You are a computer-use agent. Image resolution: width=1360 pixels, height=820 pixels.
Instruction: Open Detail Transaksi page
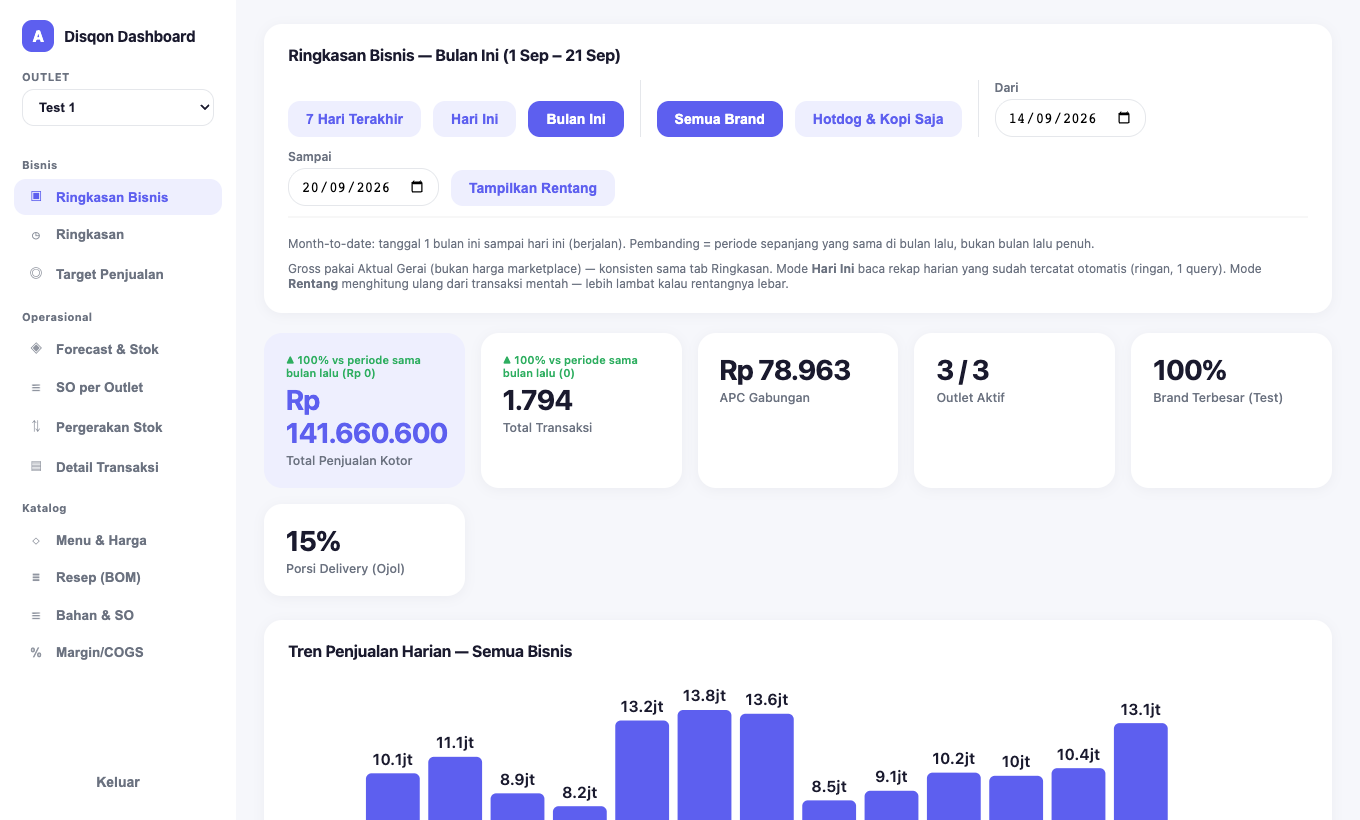tap(118, 467)
